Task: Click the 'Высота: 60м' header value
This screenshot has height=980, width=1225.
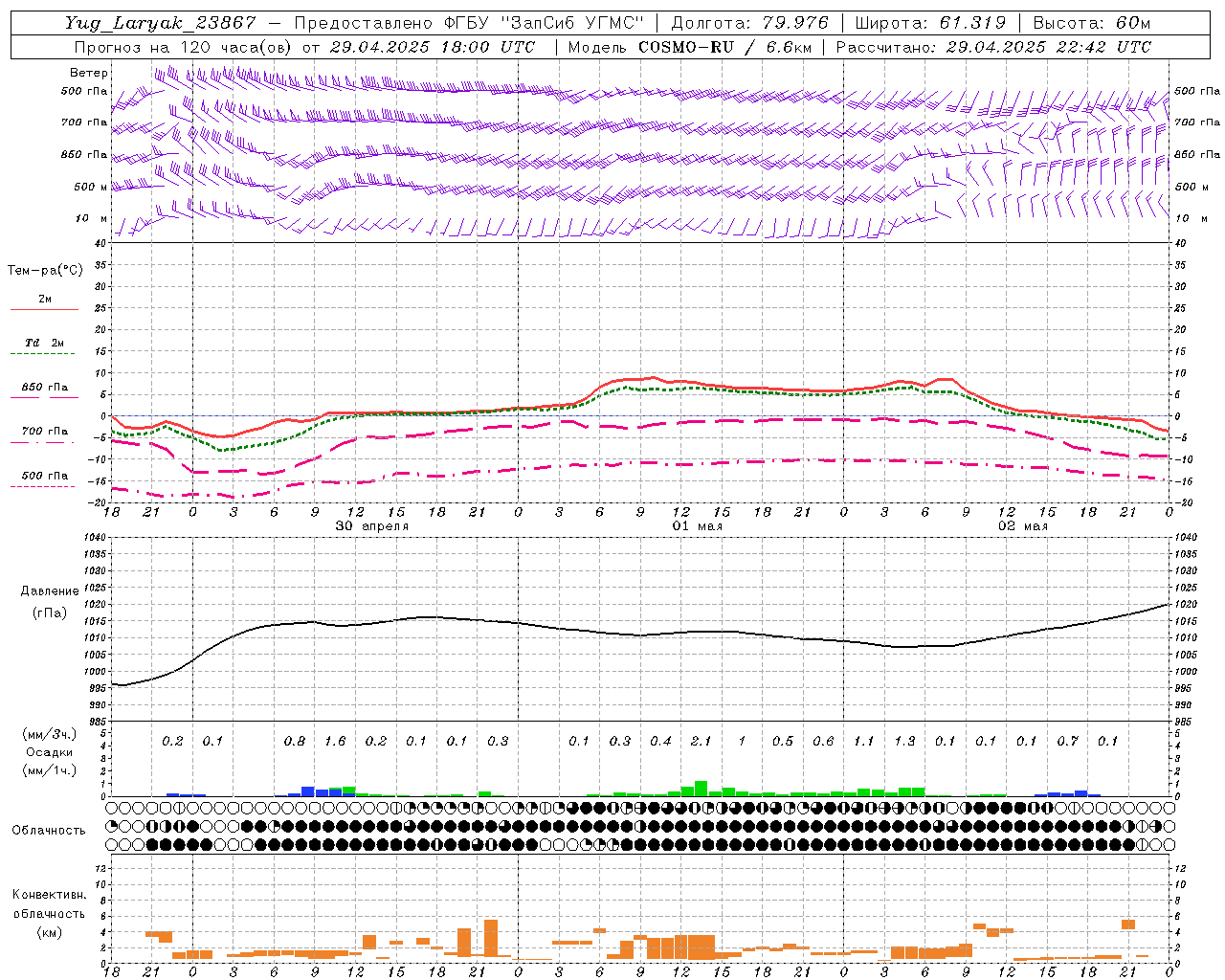Action: coord(1092,23)
